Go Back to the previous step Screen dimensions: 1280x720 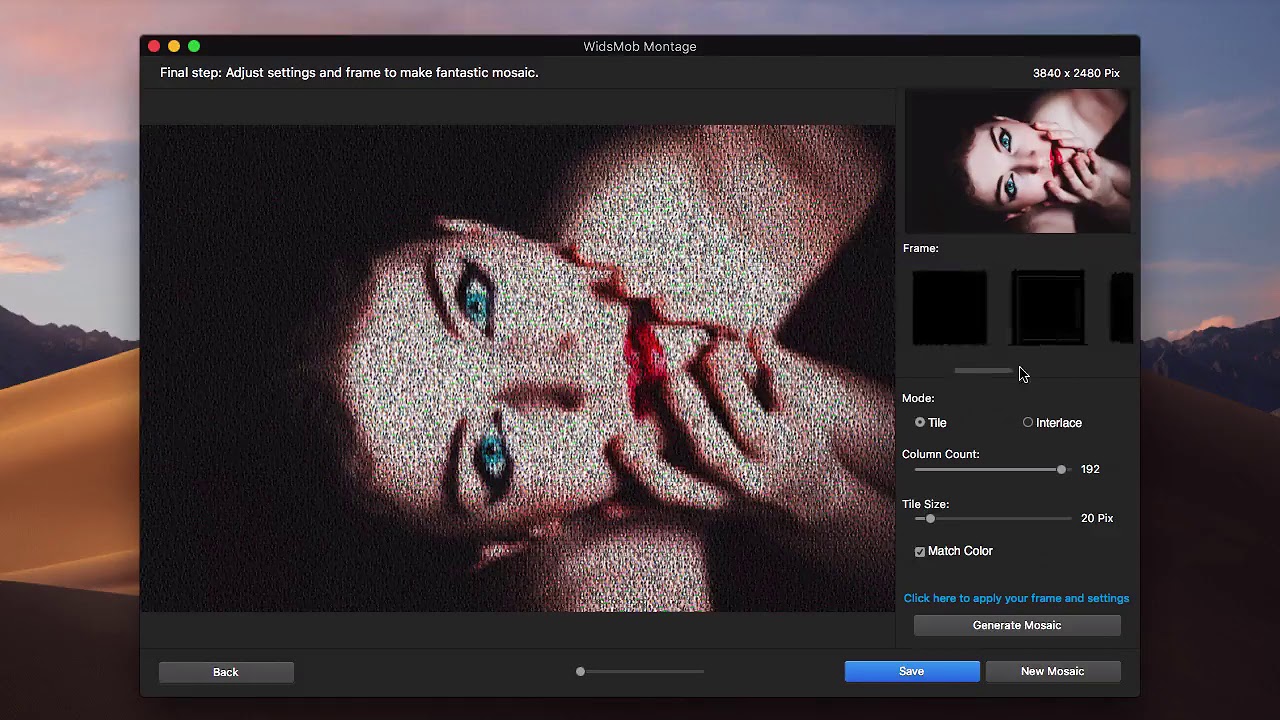226,672
